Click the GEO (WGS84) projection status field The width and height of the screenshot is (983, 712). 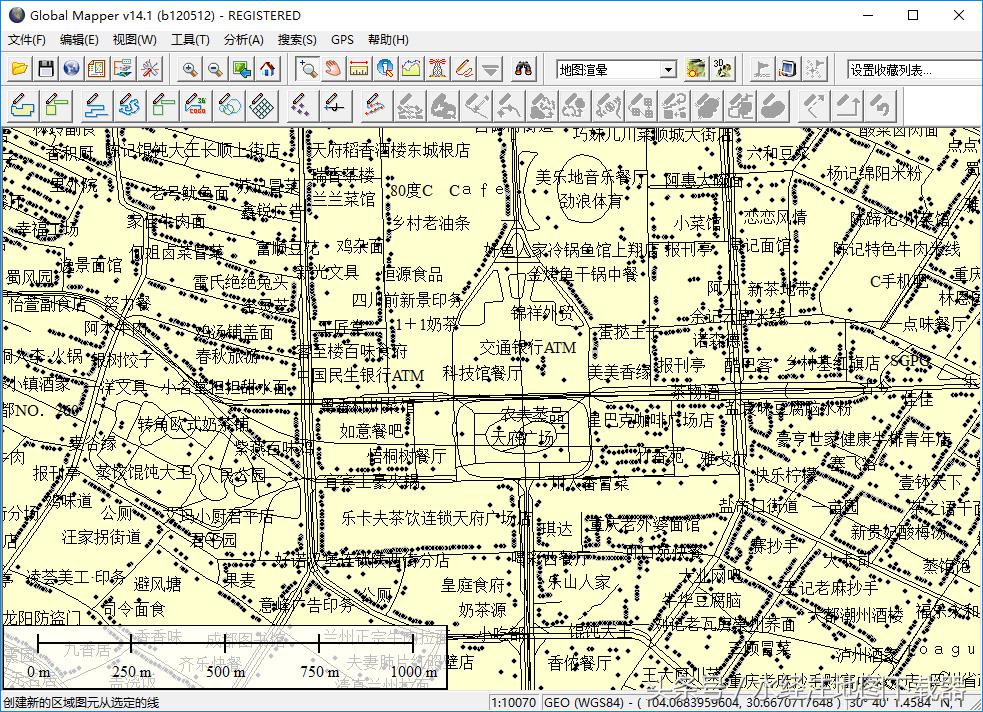tap(693, 703)
